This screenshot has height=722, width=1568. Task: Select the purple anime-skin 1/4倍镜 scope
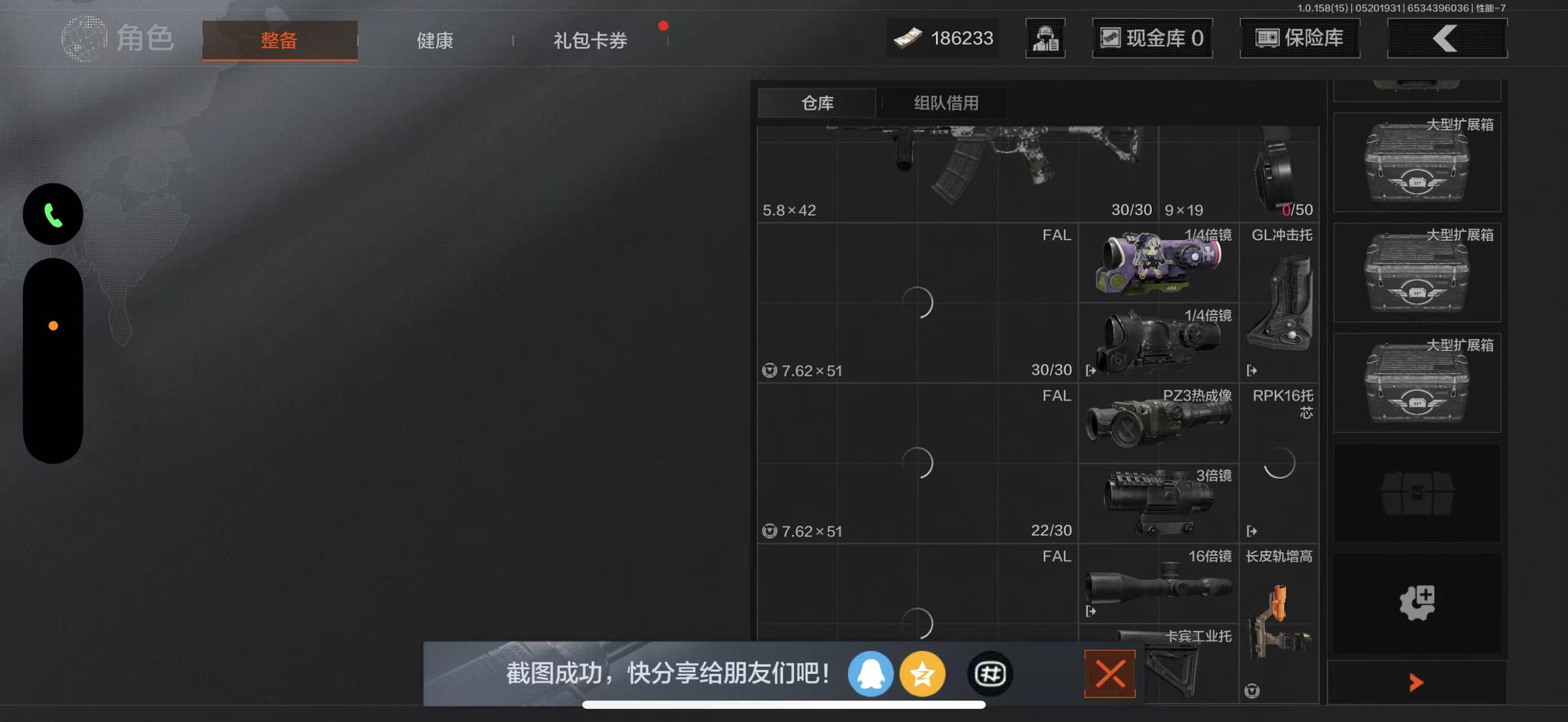coord(1159,263)
